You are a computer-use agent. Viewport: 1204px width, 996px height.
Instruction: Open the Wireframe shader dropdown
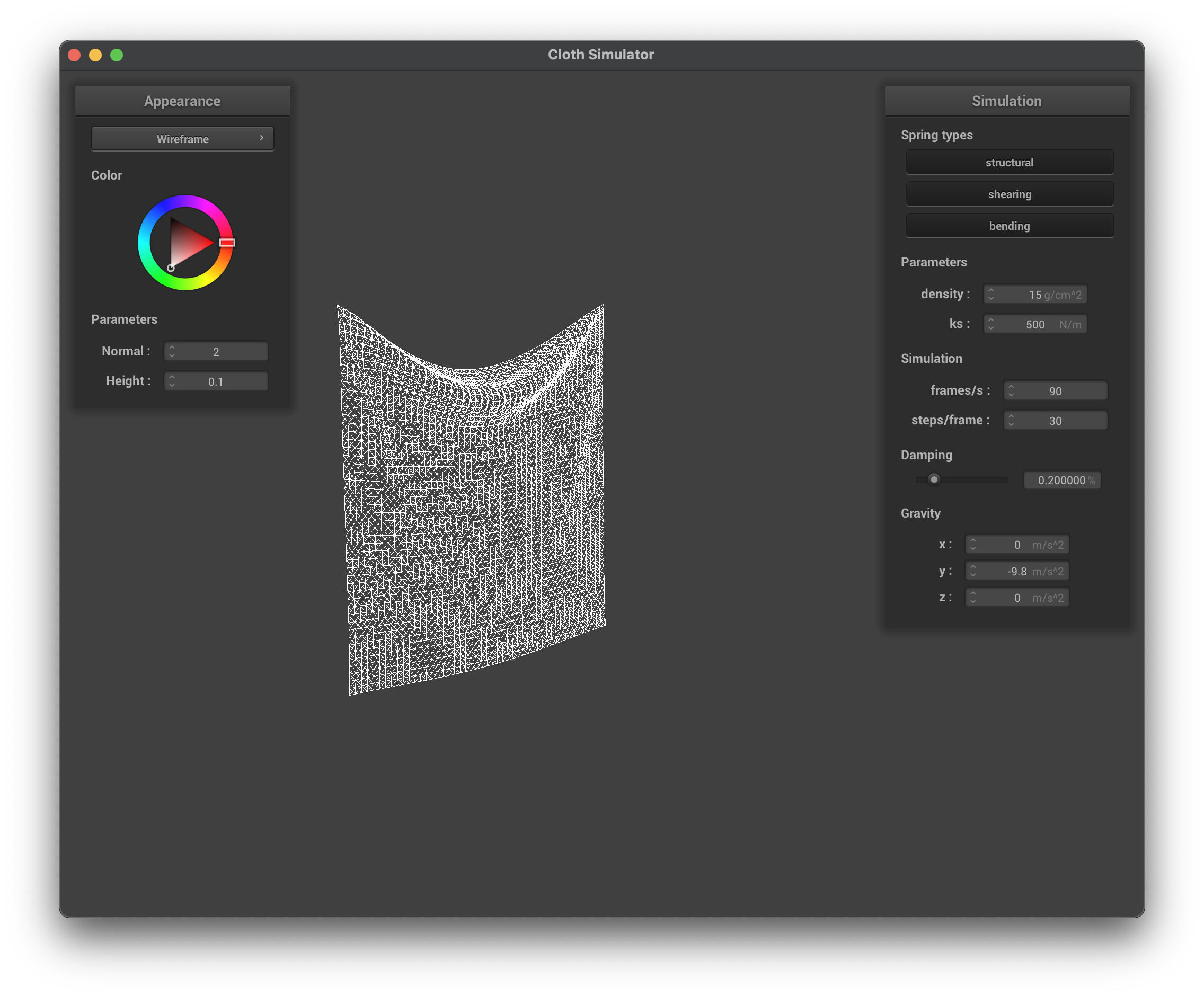point(182,139)
